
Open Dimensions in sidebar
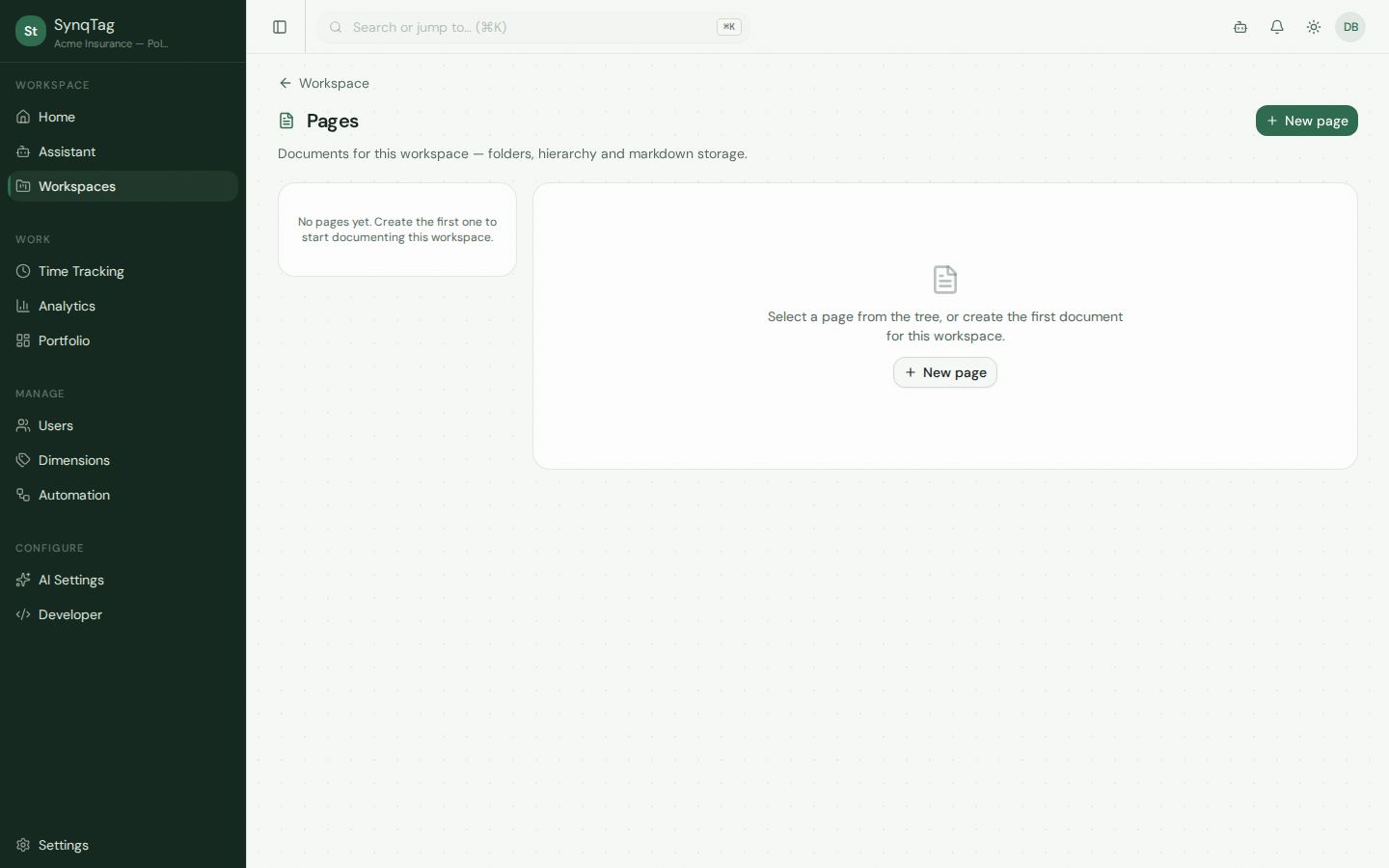[x=123, y=460]
